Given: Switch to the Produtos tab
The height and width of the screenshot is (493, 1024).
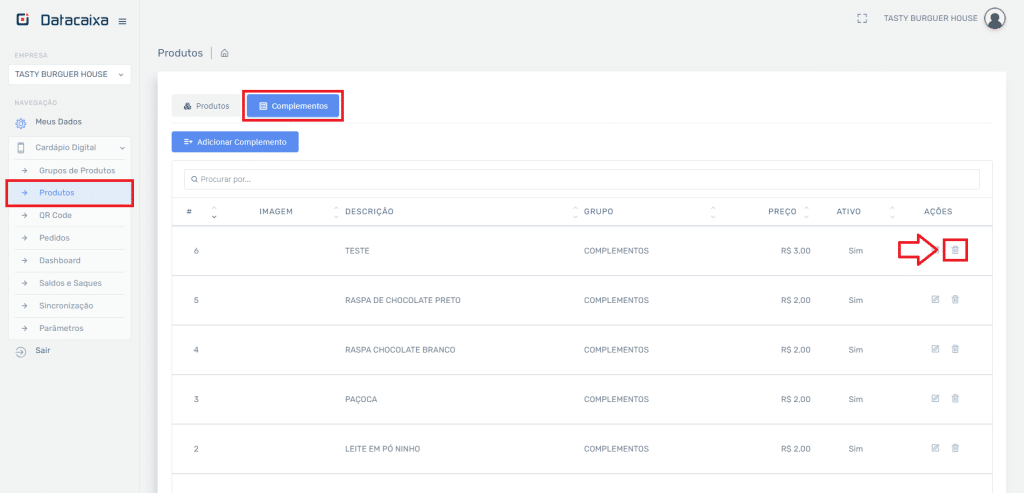Looking at the screenshot, I should 207,106.
